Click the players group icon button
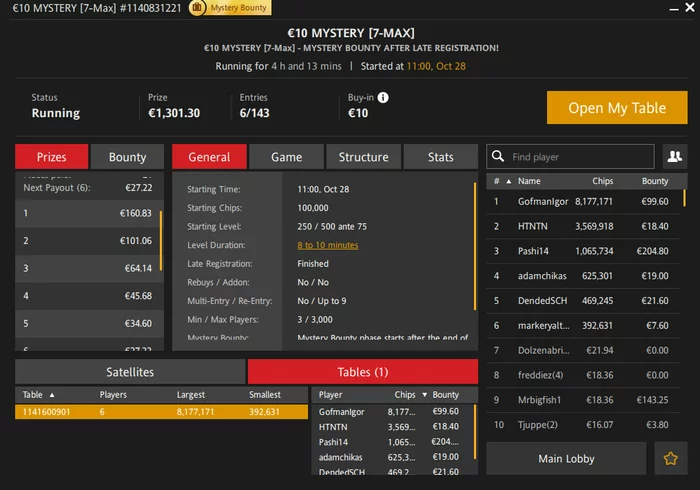700x490 pixels. tap(675, 156)
